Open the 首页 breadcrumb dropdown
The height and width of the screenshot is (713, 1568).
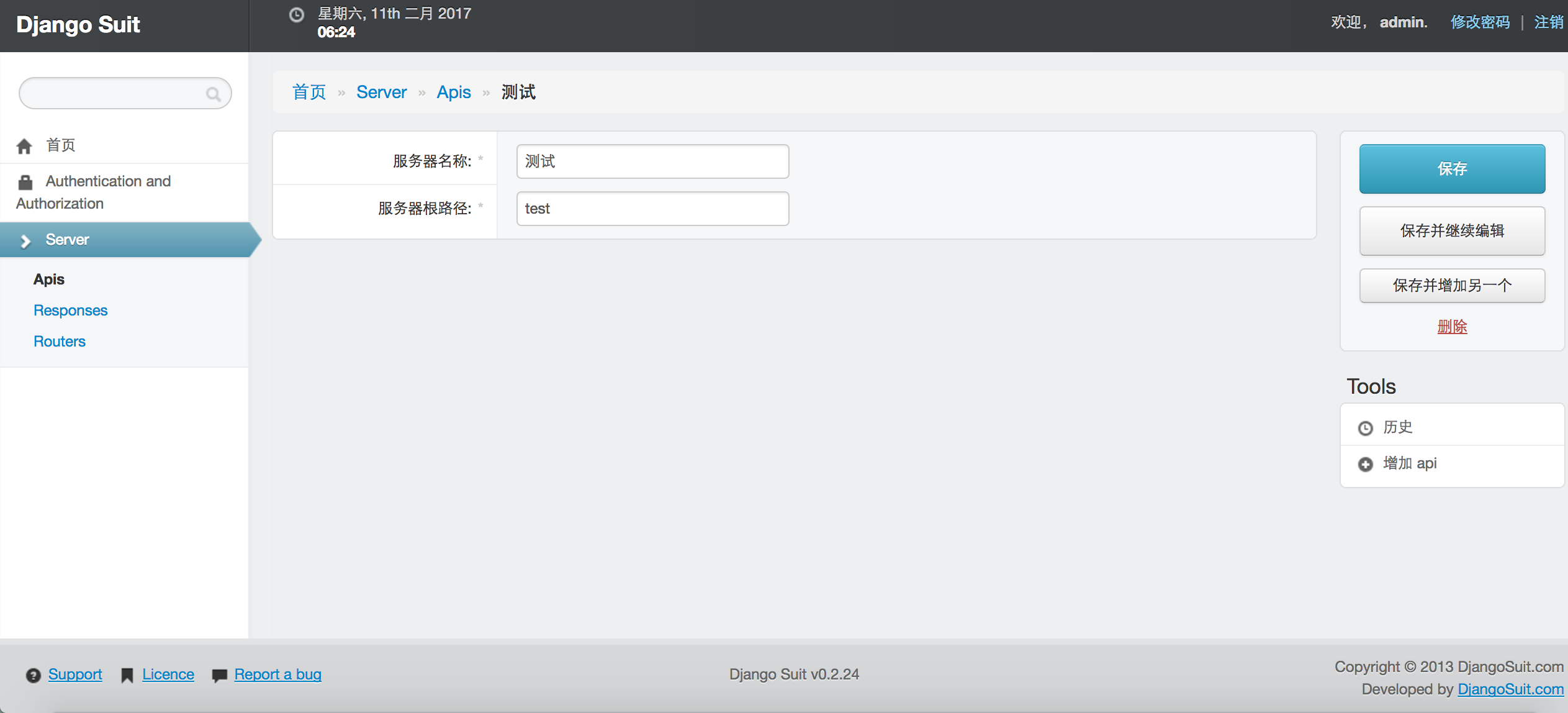coord(307,92)
